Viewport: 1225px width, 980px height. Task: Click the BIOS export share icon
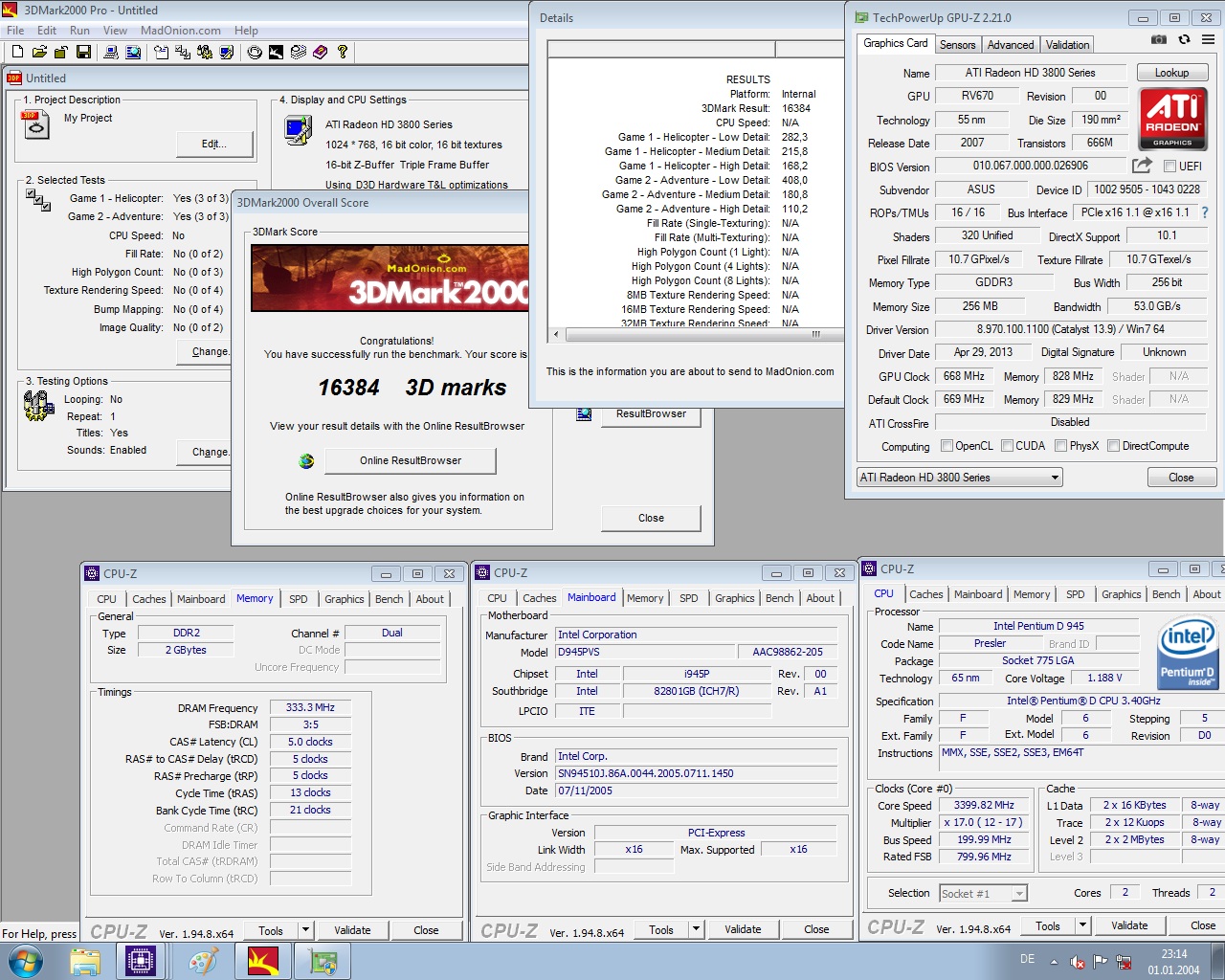pyautogui.click(x=1142, y=166)
